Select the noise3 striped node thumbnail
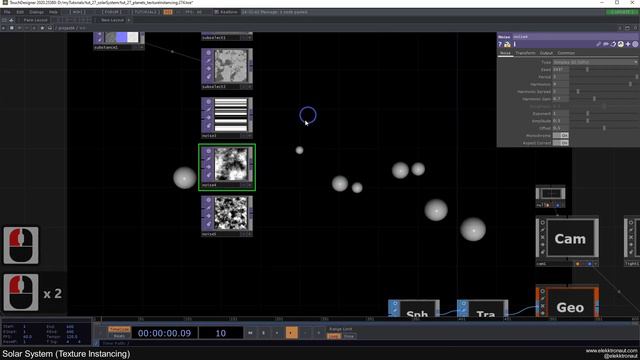 click(x=231, y=115)
